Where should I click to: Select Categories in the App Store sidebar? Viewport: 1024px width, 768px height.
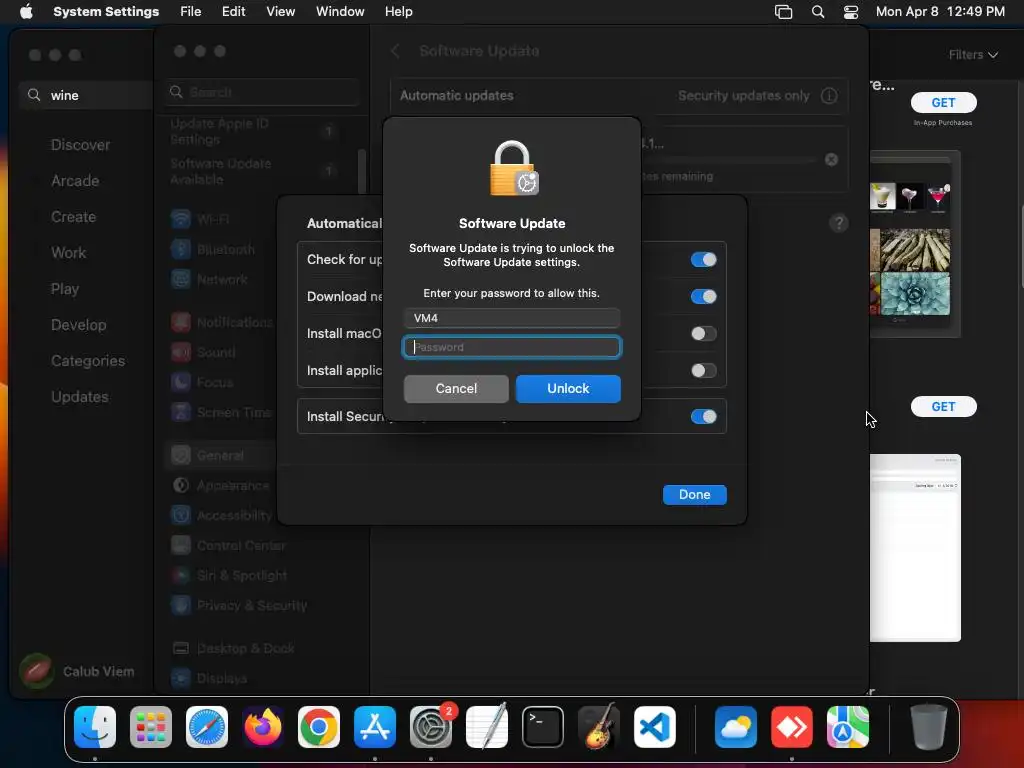88,360
